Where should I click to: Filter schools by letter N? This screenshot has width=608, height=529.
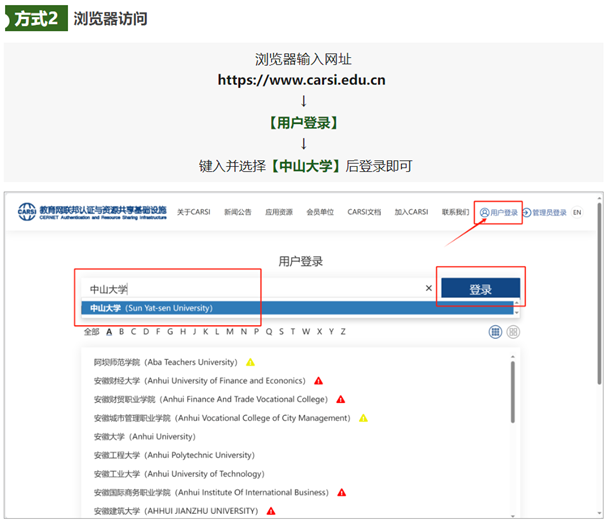pyautogui.click(x=244, y=332)
